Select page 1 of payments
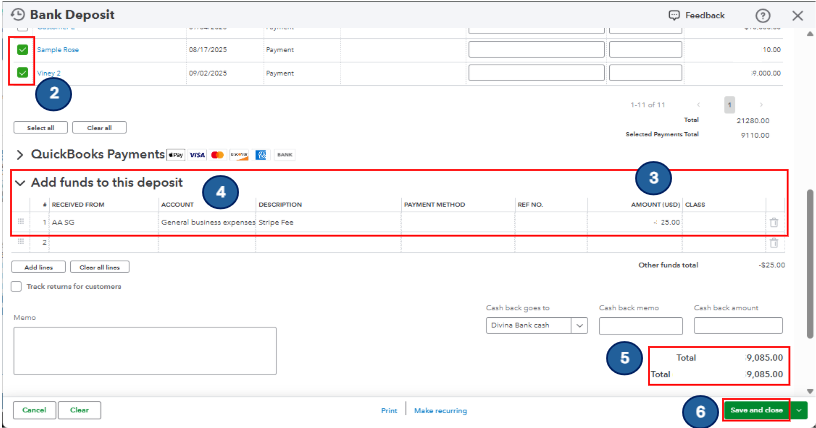This screenshot has width=816, height=428. pos(730,105)
